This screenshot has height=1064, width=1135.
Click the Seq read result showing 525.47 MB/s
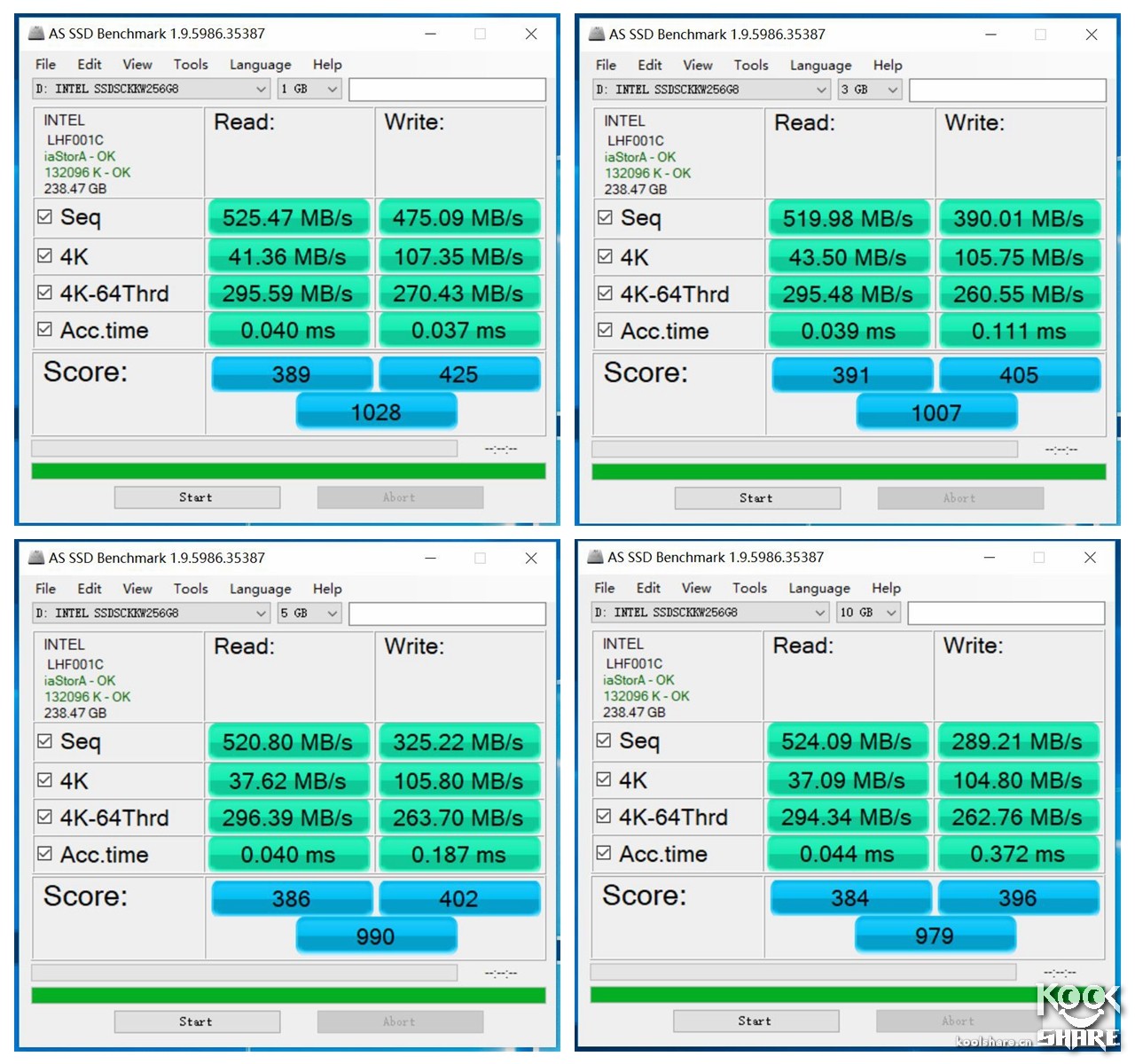tap(287, 217)
